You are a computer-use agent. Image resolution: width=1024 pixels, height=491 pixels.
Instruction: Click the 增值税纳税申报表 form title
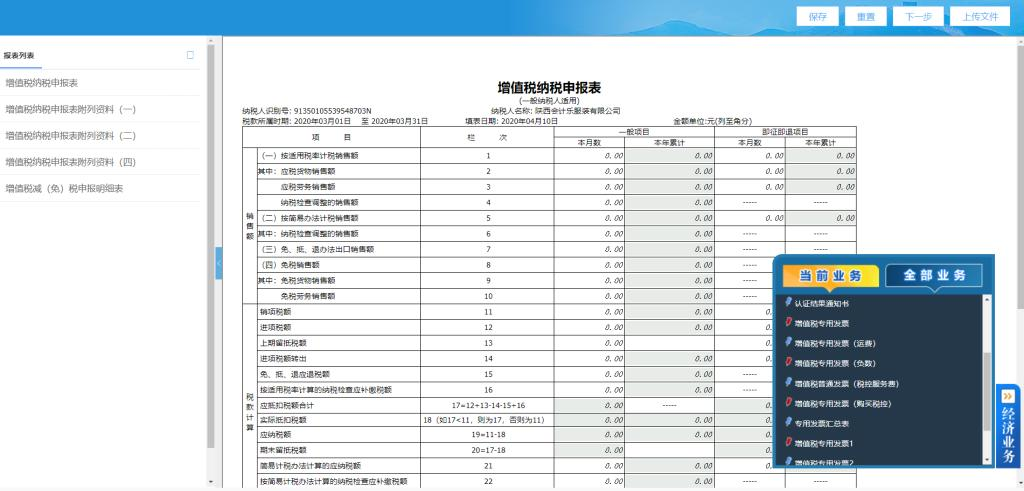[549, 88]
